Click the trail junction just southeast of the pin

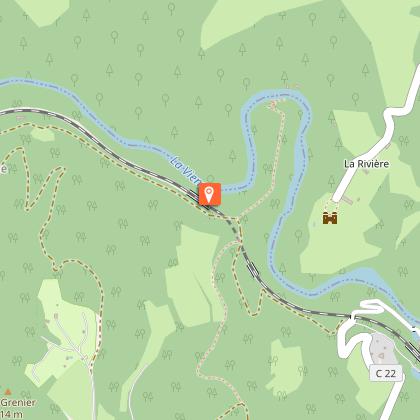pos(237,219)
